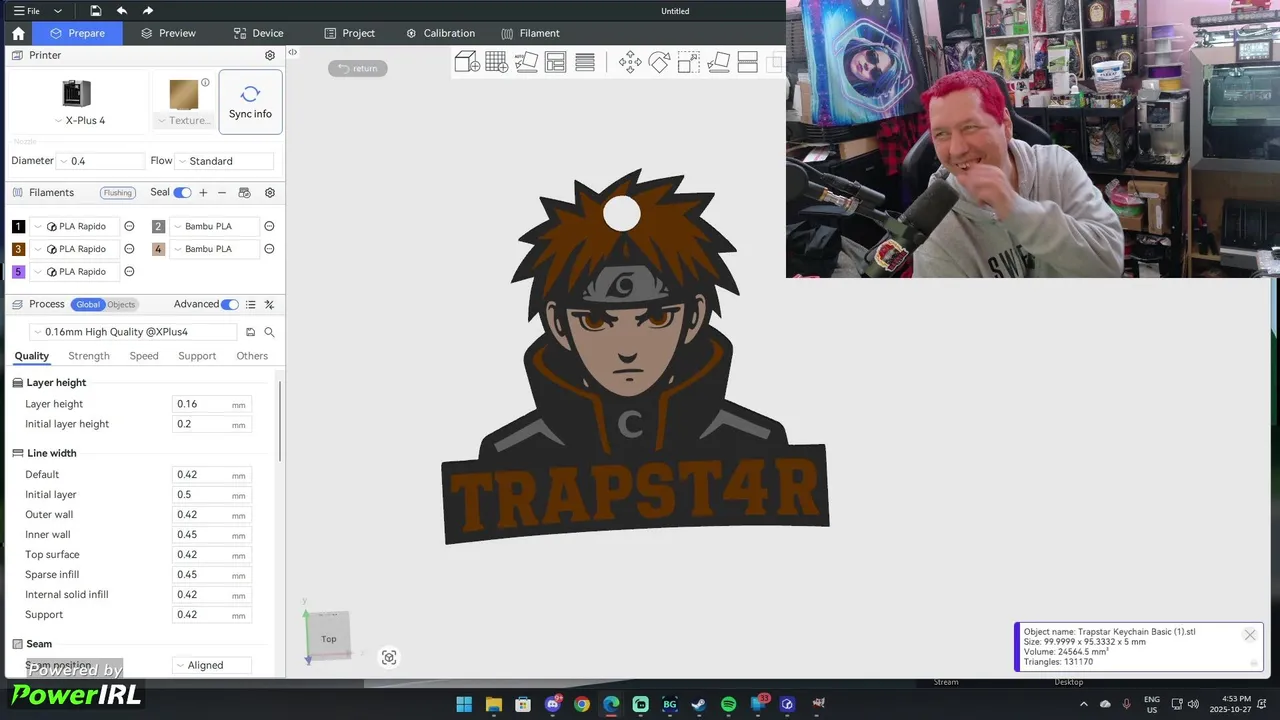
Task: Open the Support settings tab
Action: pyautogui.click(x=197, y=356)
